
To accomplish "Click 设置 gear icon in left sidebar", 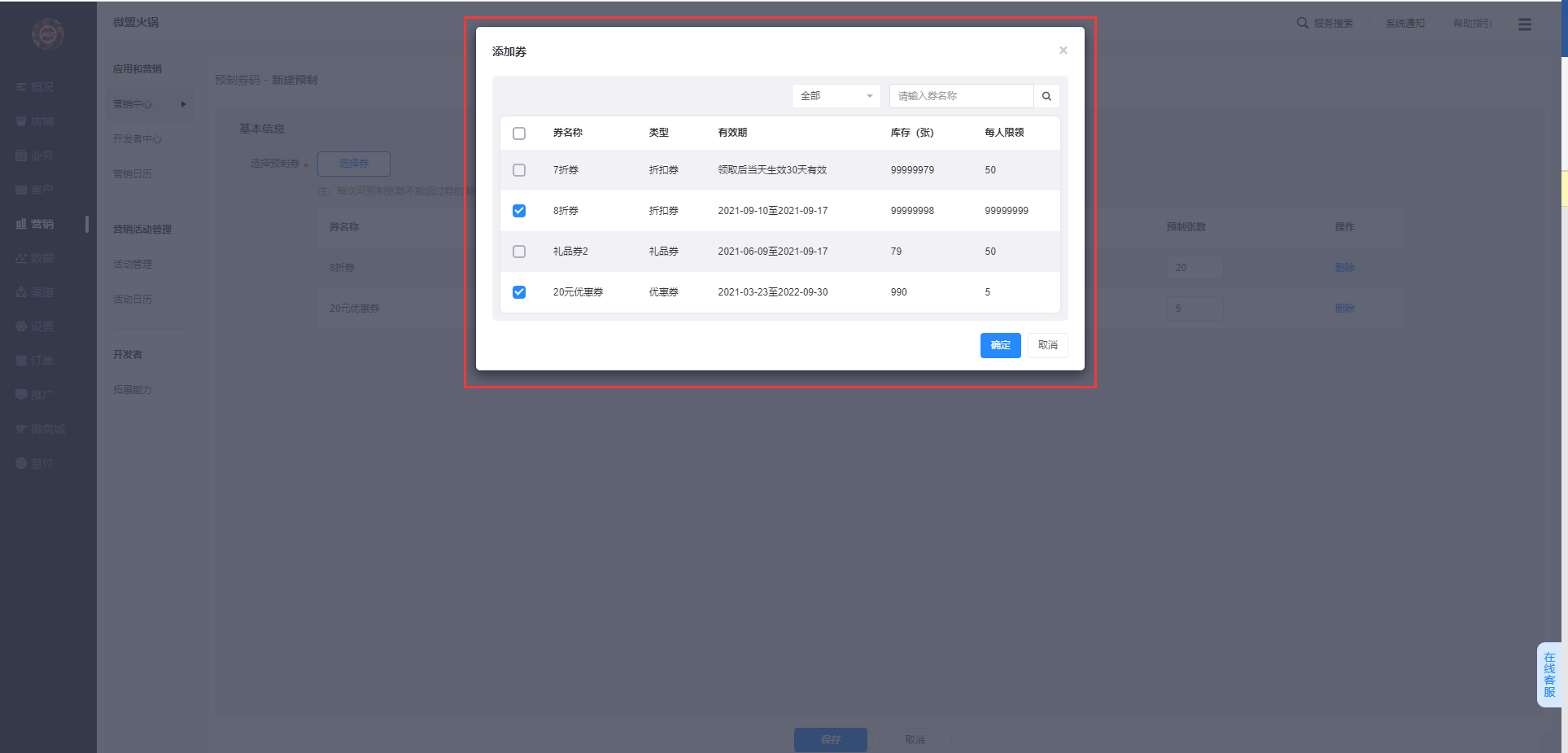I will 21,326.
